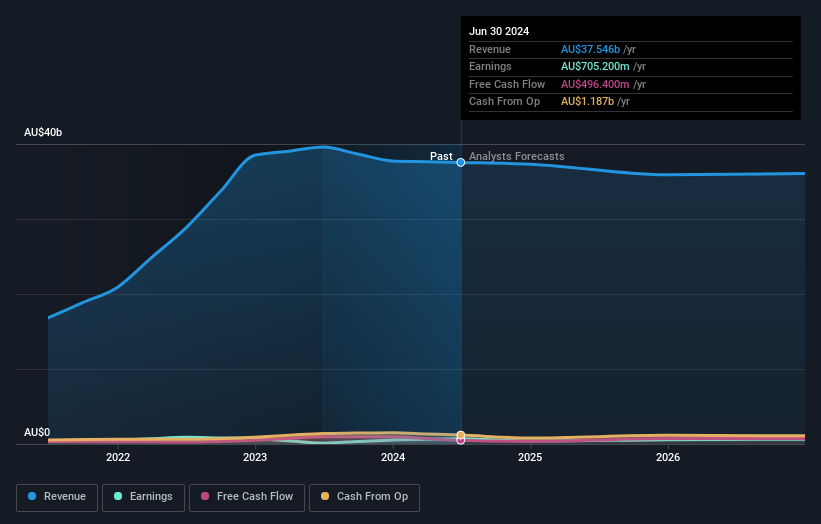The height and width of the screenshot is (524, 821).
Task: Select the 2025 label on the x-axis
Action: click(x=530, y=457)
